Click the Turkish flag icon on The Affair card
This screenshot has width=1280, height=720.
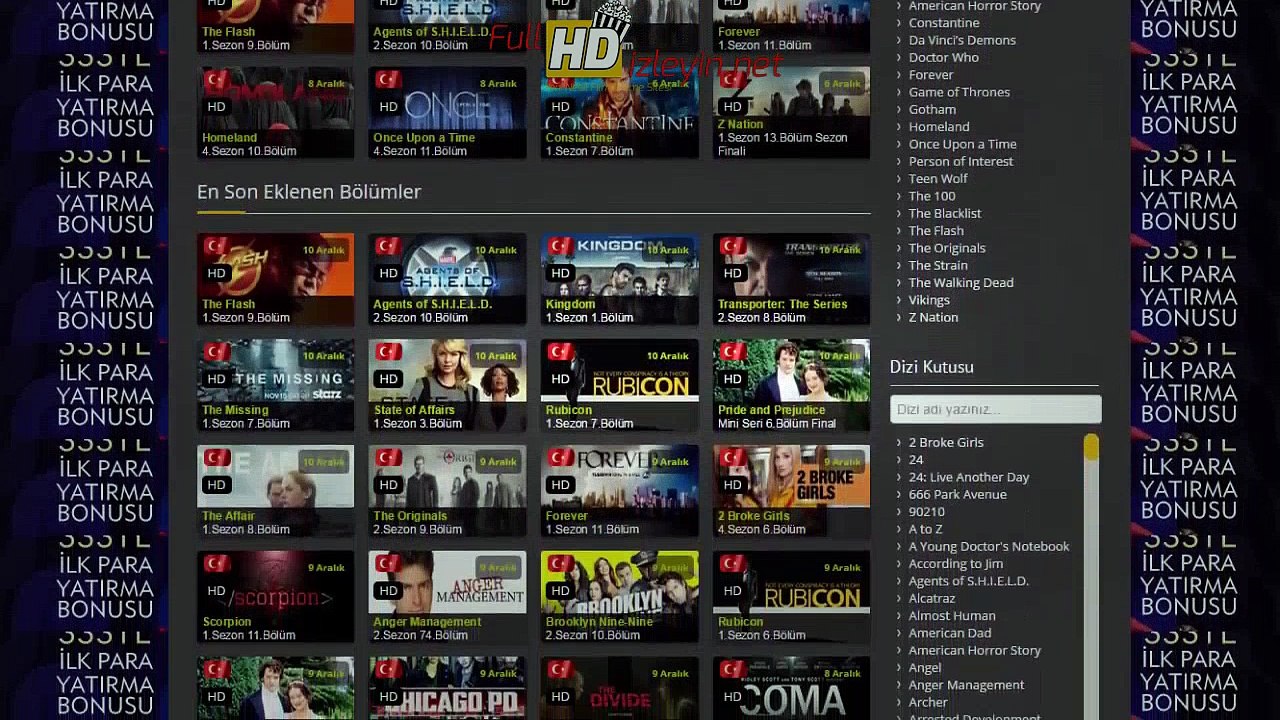(x=216, y=458)
